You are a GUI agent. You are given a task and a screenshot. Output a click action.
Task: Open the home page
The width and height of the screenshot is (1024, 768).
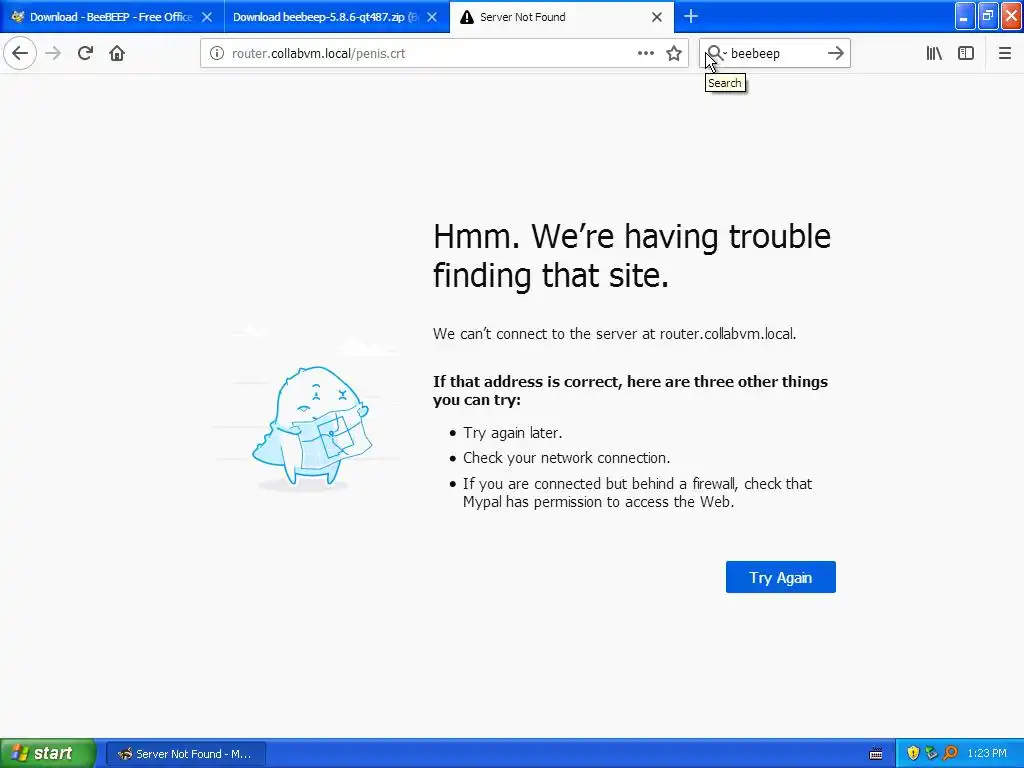pyautogui.click(x=117, y=53)
